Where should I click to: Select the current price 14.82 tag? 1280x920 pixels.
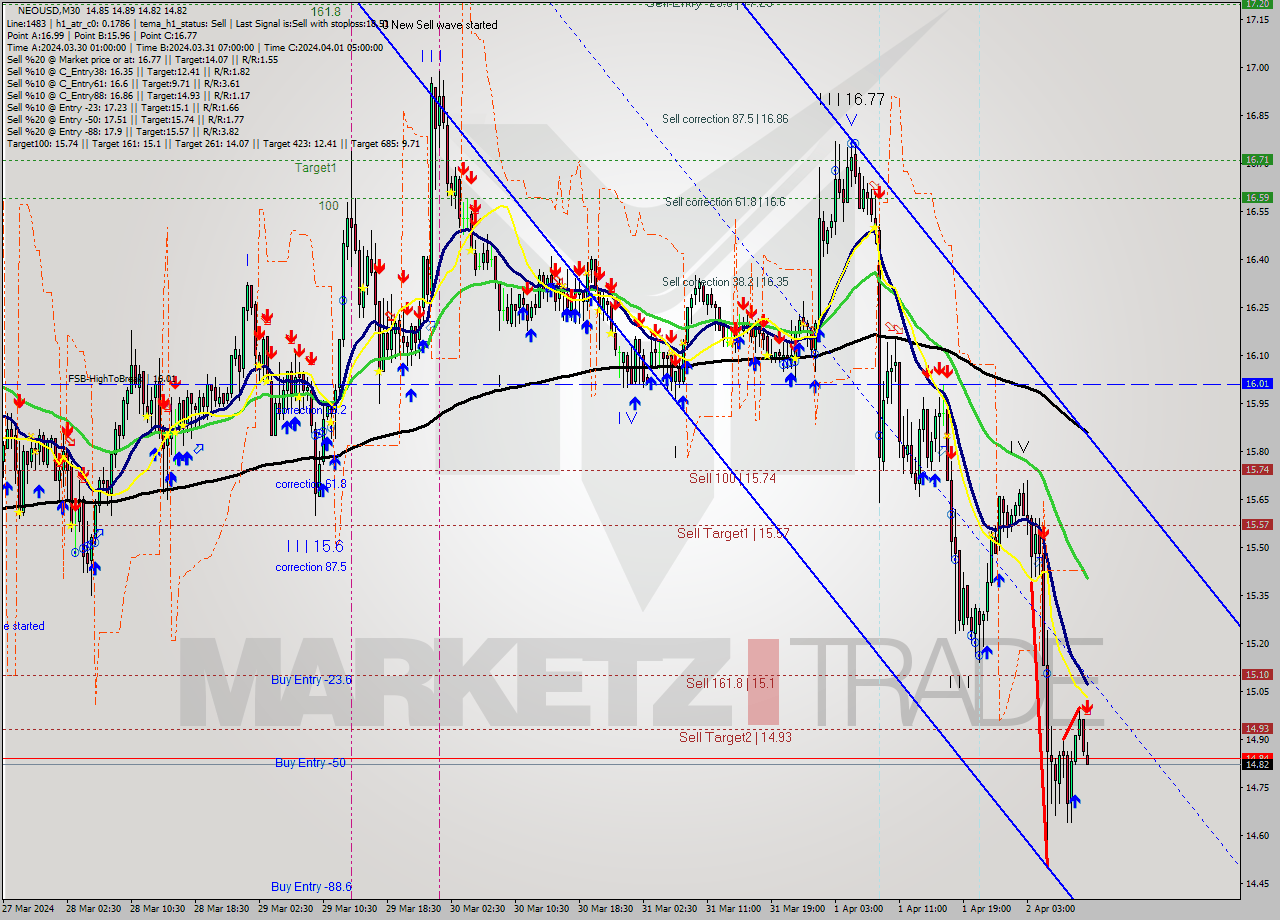point(1256,765)
